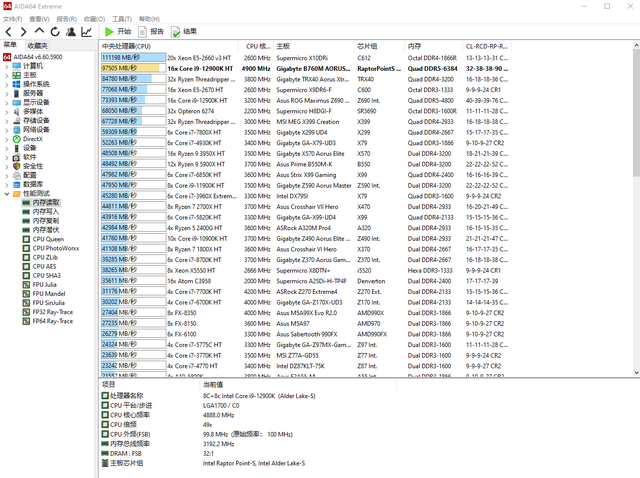Open the 收藏(O) menu
The image size is (640, 478).
(94, 19)
